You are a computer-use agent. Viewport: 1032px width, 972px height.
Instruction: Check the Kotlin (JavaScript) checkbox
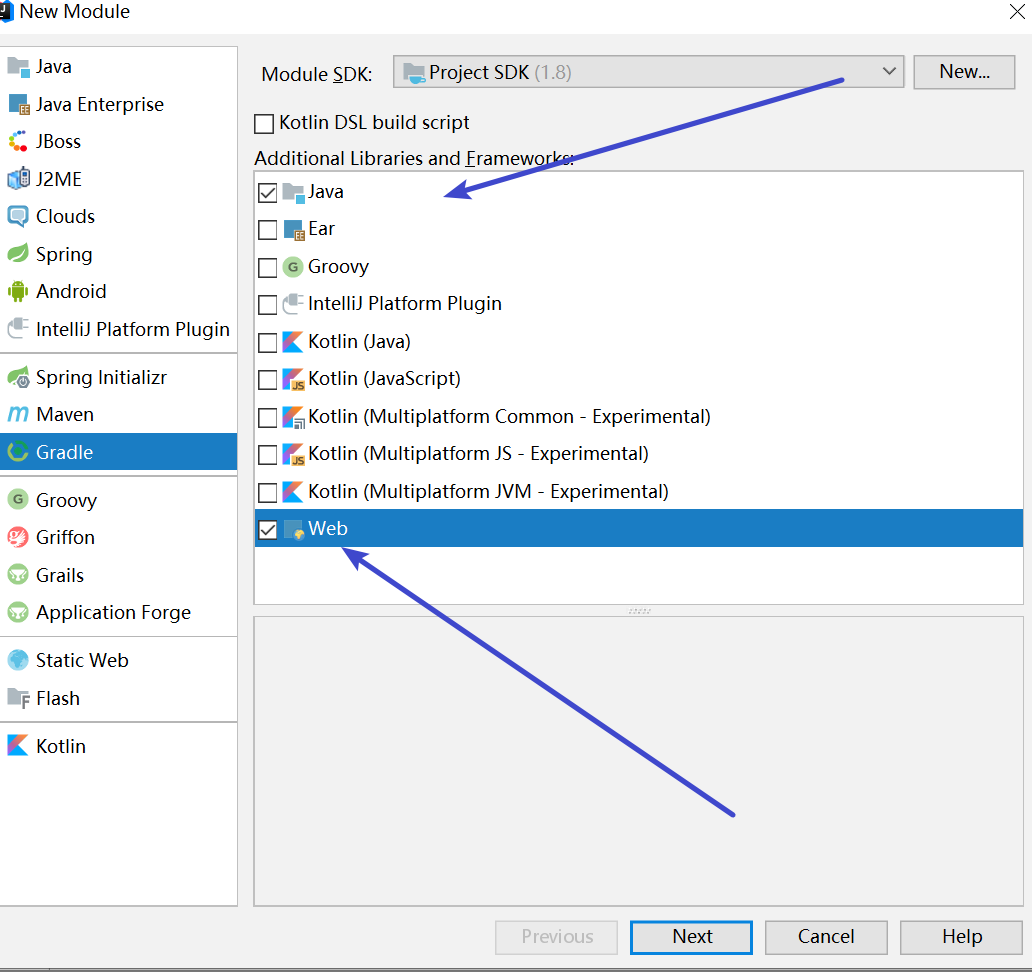point(267,380)
